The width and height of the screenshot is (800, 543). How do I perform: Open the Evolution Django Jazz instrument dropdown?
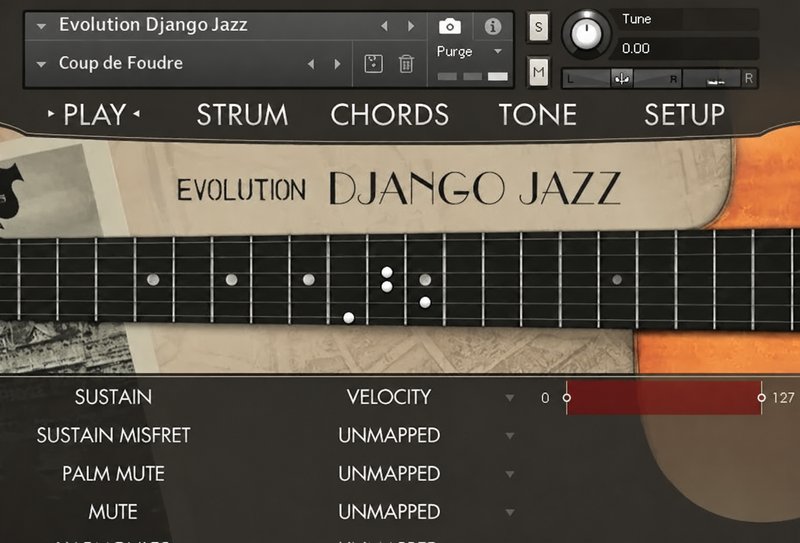click(x=41, y=26)
